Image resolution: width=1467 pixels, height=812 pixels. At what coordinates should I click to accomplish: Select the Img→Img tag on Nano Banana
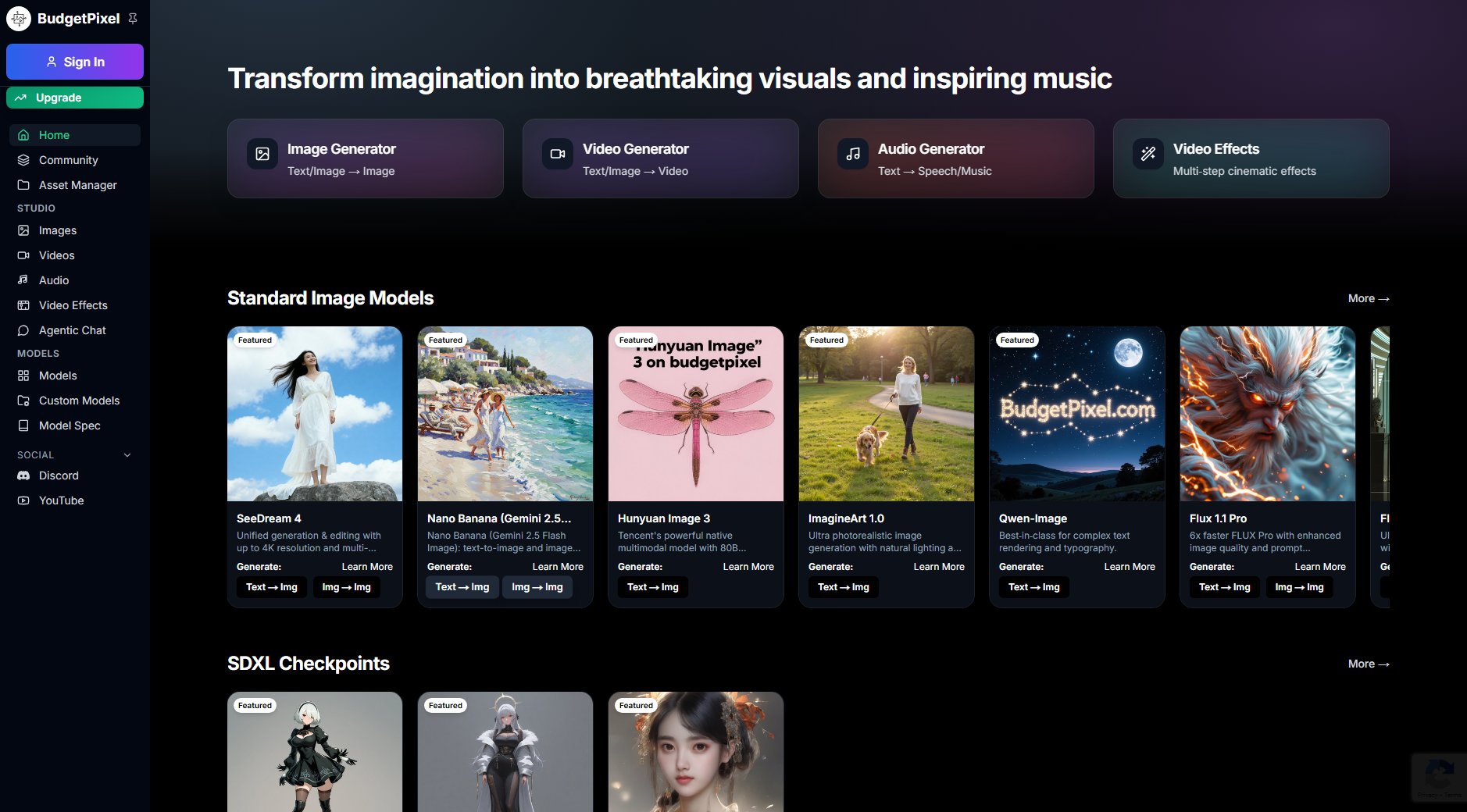click(537, 587)
